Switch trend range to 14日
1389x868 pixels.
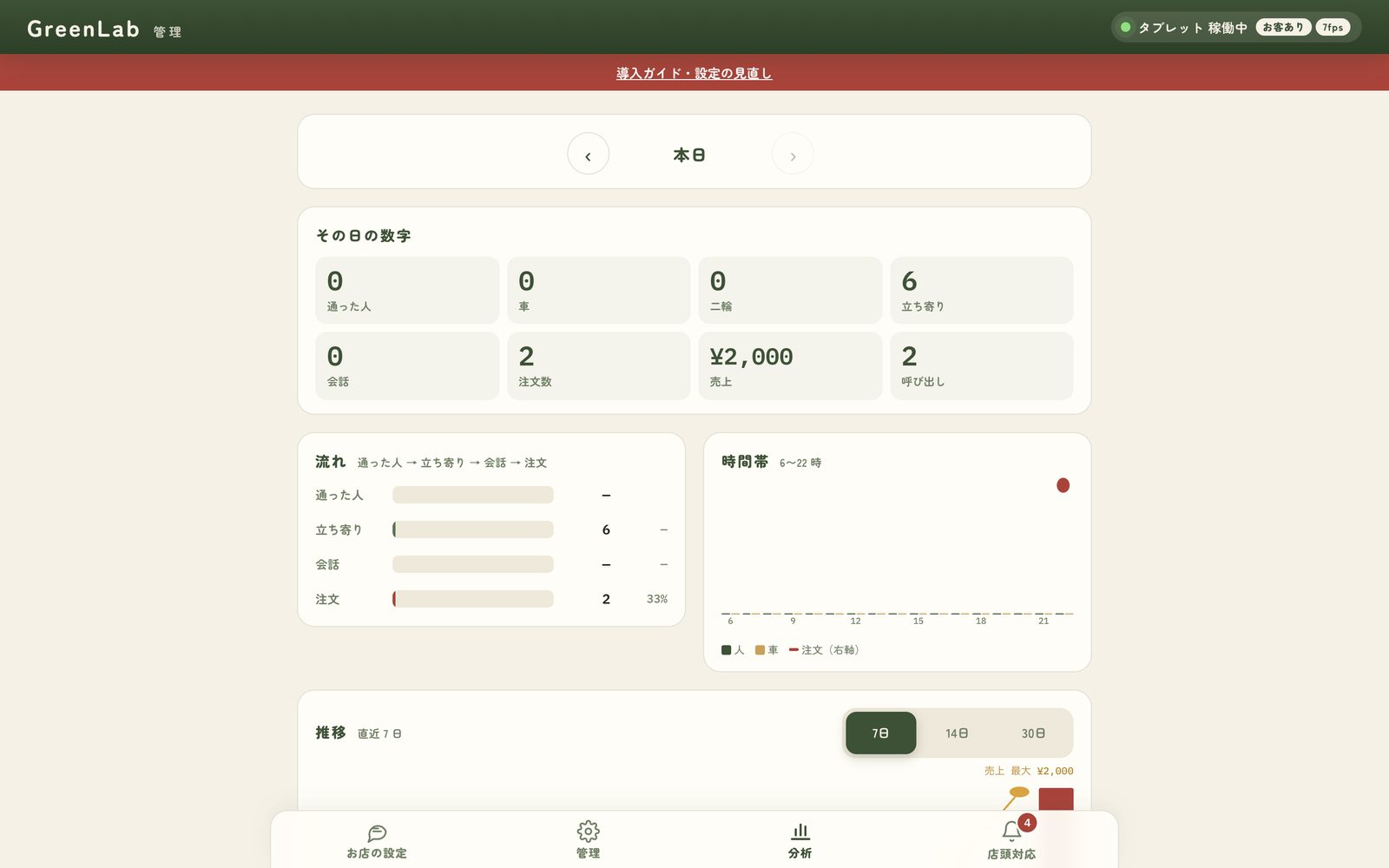point(957,733)
